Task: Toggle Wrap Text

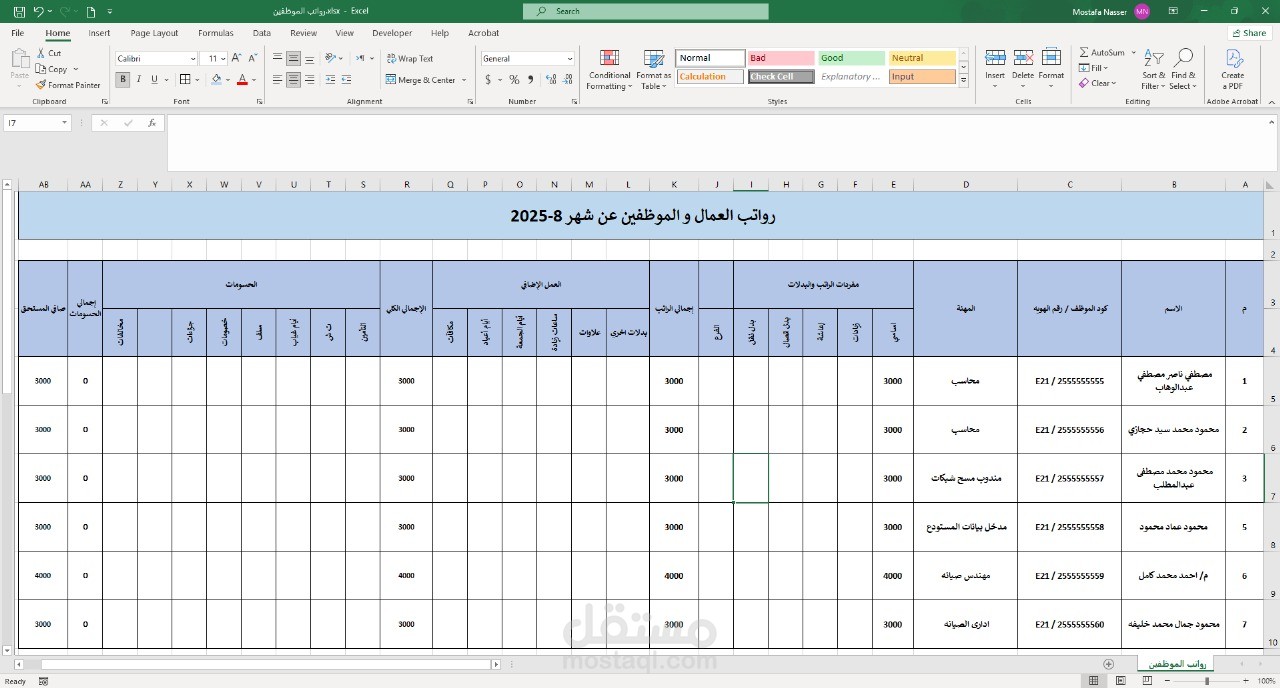Action: (x=410, y=59)
